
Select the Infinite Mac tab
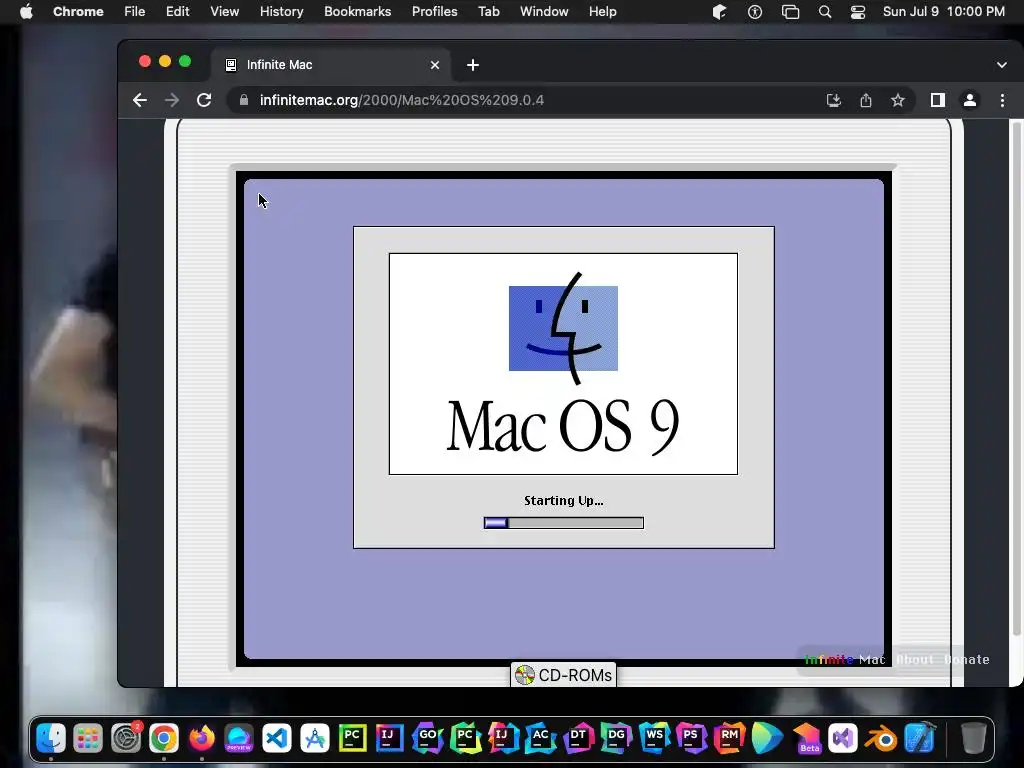tap(332, 65)
